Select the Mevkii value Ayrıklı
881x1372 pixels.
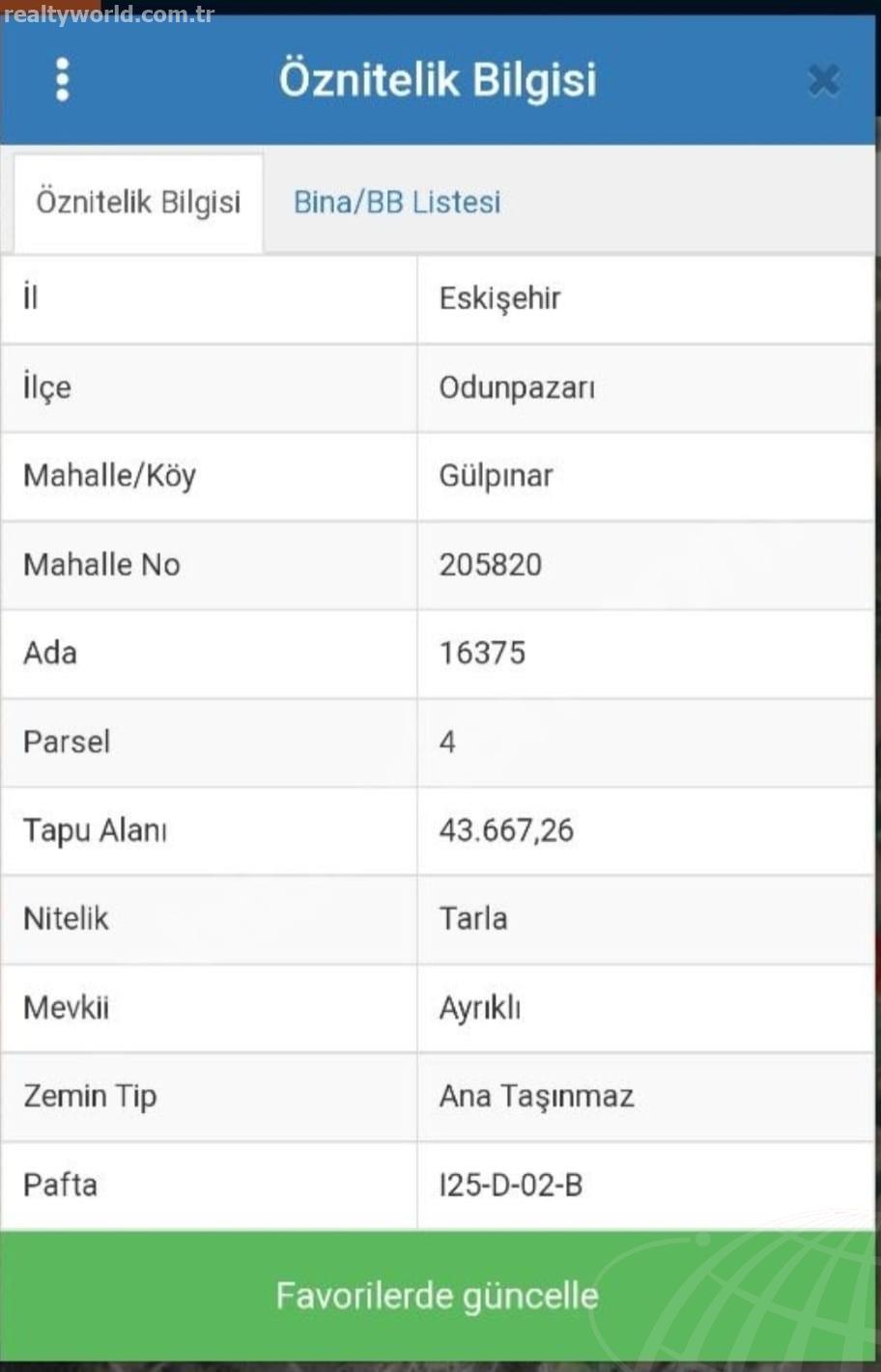pos(480,1008)
